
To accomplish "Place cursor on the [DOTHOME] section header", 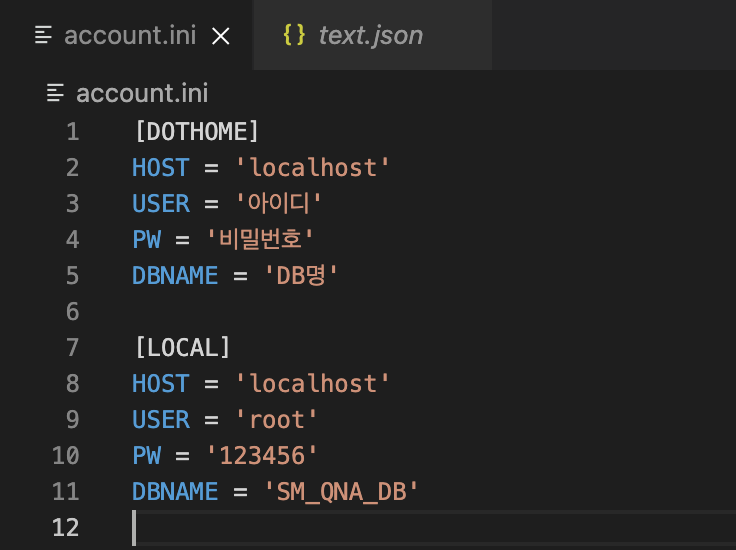I will tap(197, 131).
